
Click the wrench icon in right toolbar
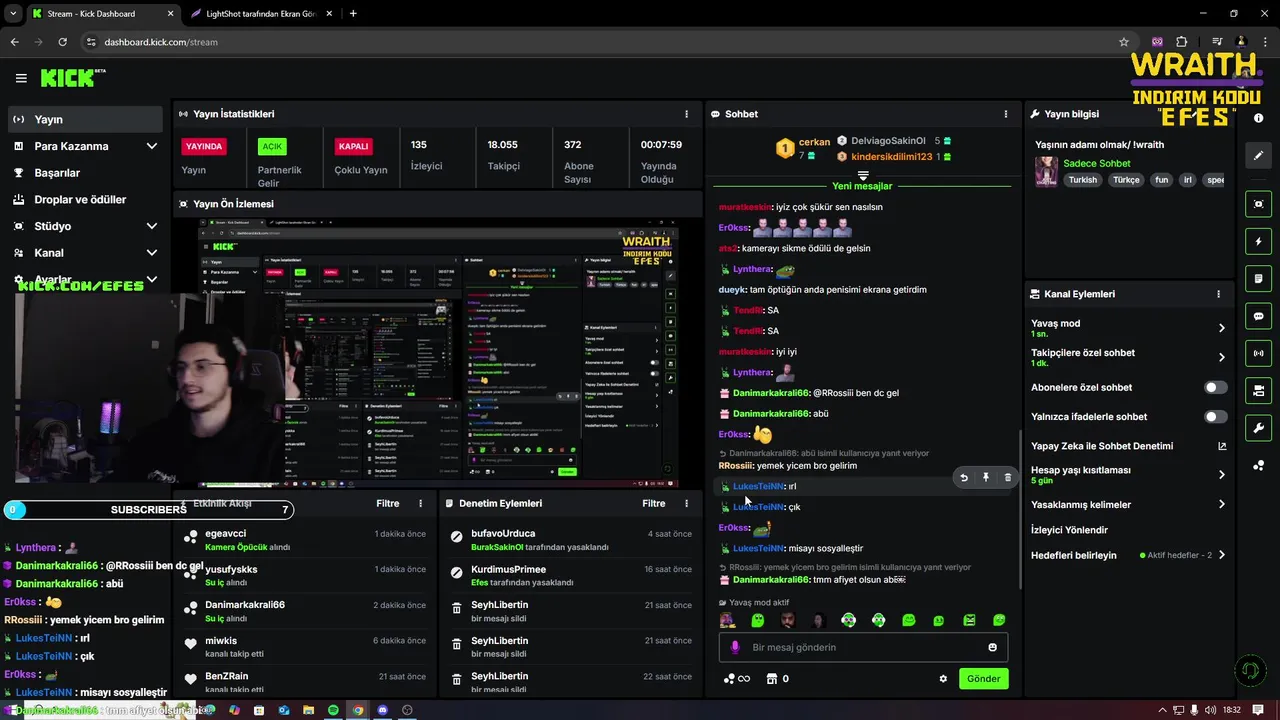pyautogui.click(x=1258, y=428)
